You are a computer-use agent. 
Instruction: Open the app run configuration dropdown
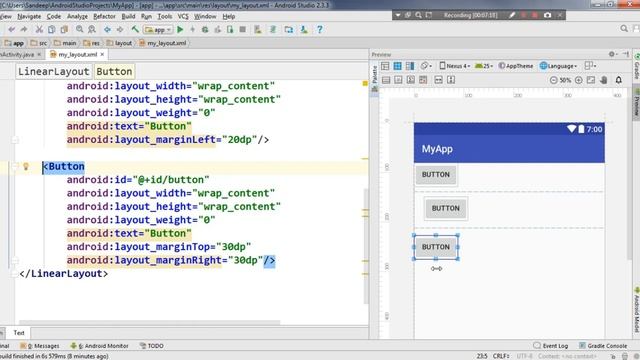[158, 29]
